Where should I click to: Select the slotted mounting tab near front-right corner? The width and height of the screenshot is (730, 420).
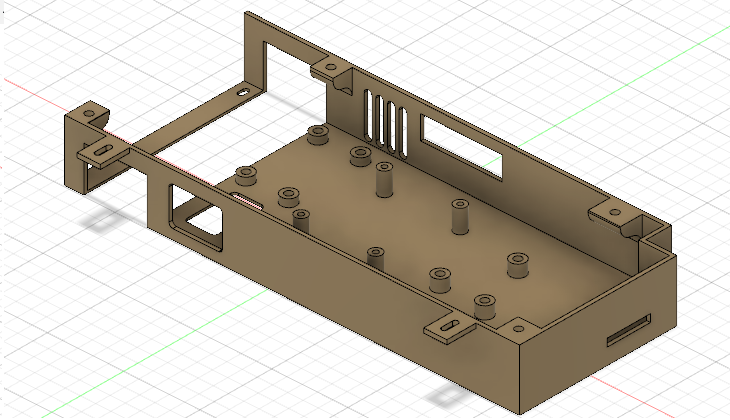(x=449, y=327)
